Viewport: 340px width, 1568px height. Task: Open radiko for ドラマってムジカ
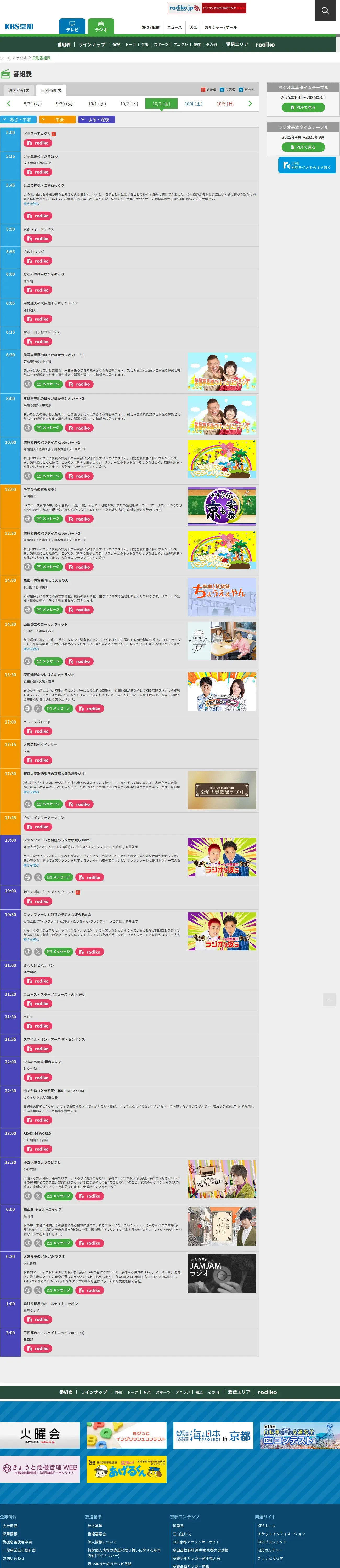pyautogui.click(x=38, y=143)
